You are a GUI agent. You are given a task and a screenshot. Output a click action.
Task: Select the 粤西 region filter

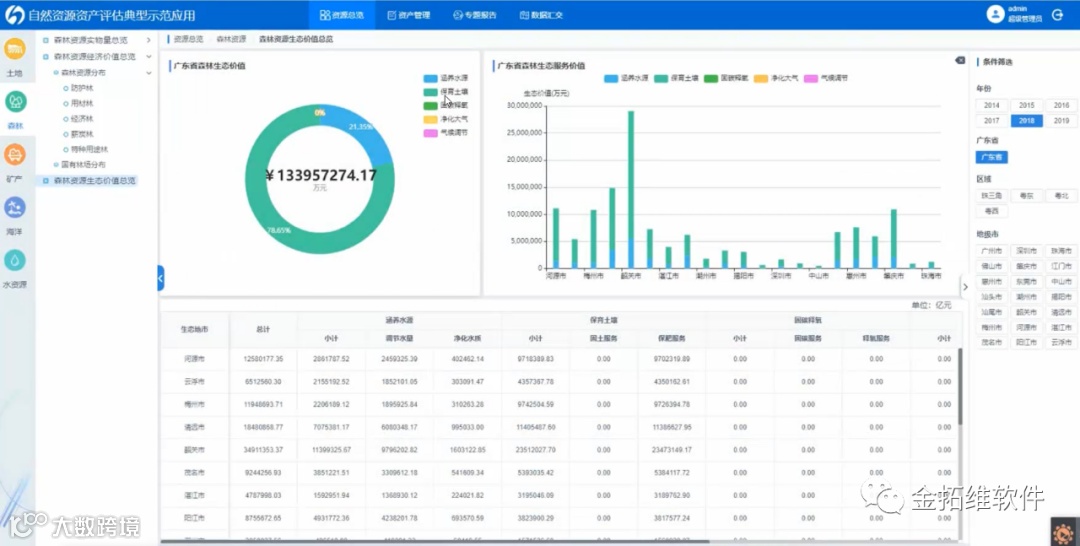(991, 211)
